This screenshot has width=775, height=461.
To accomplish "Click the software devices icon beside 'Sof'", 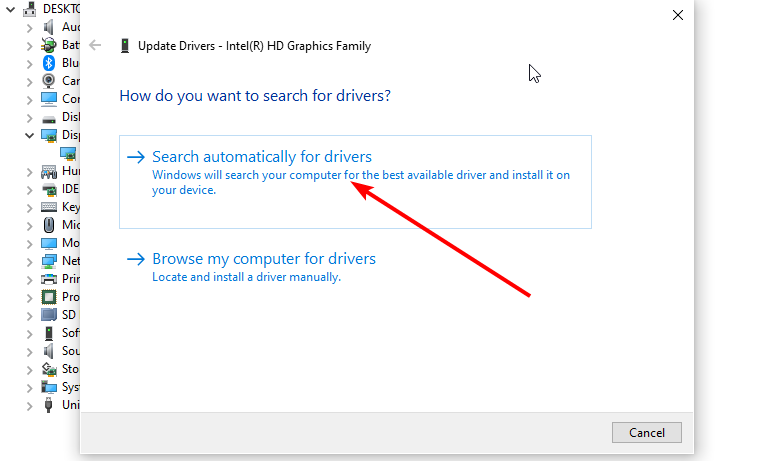I will (48, 333).
